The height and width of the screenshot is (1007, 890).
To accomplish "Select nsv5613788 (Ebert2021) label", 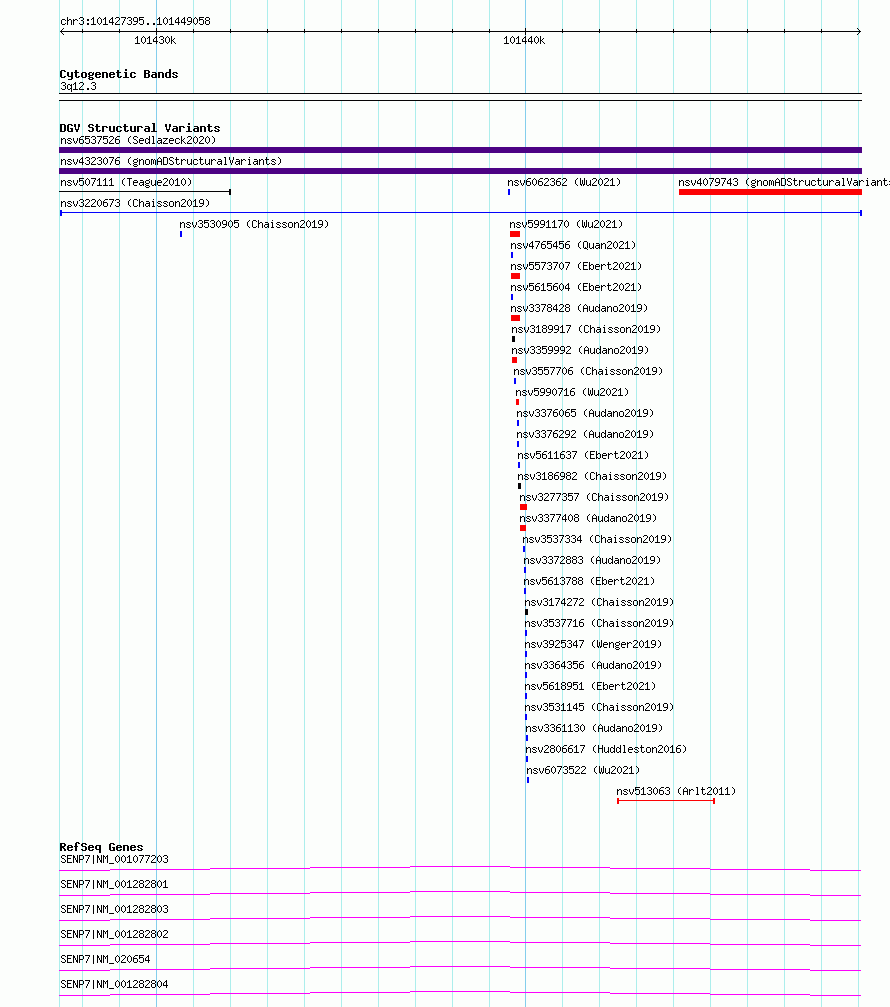I will (x=589, y=582).
